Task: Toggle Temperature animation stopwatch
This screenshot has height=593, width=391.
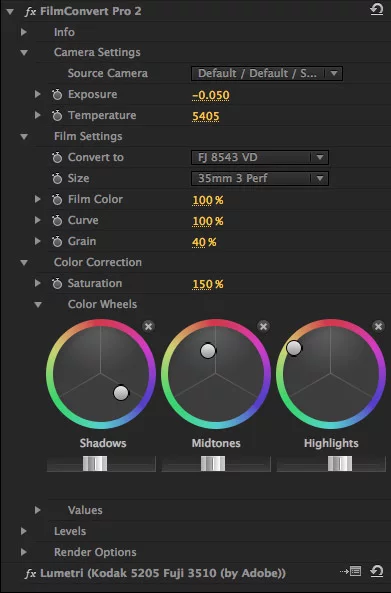Action: (x=57, y=116)
